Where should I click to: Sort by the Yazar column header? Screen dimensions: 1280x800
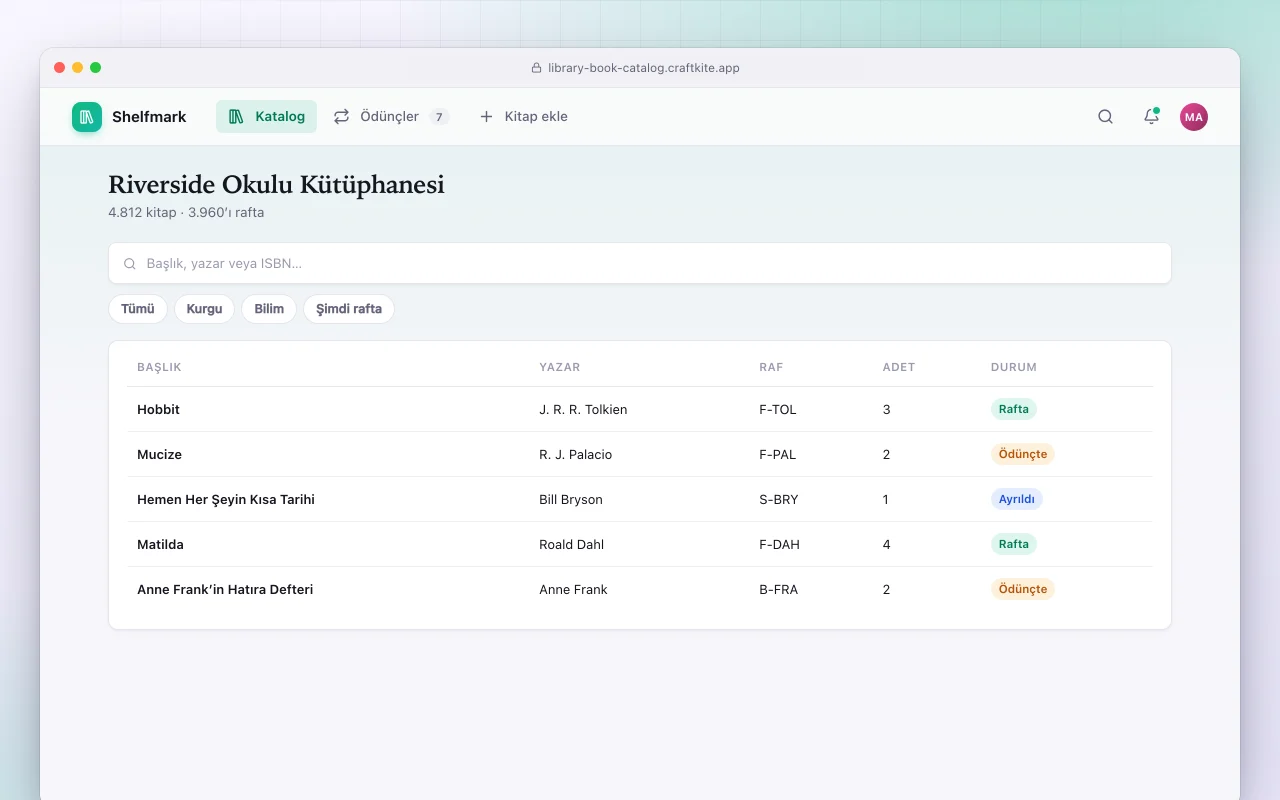click(560, 367)
